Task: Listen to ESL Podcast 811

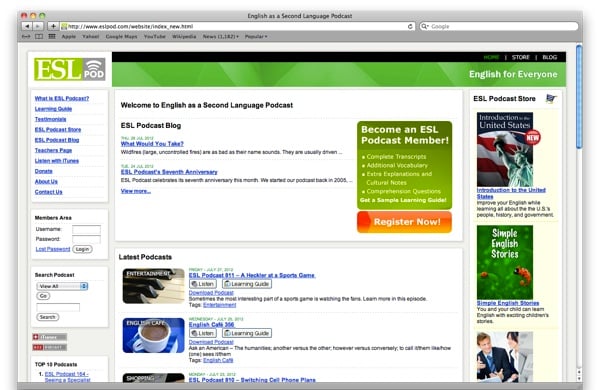Action: (x=203, y=284)
